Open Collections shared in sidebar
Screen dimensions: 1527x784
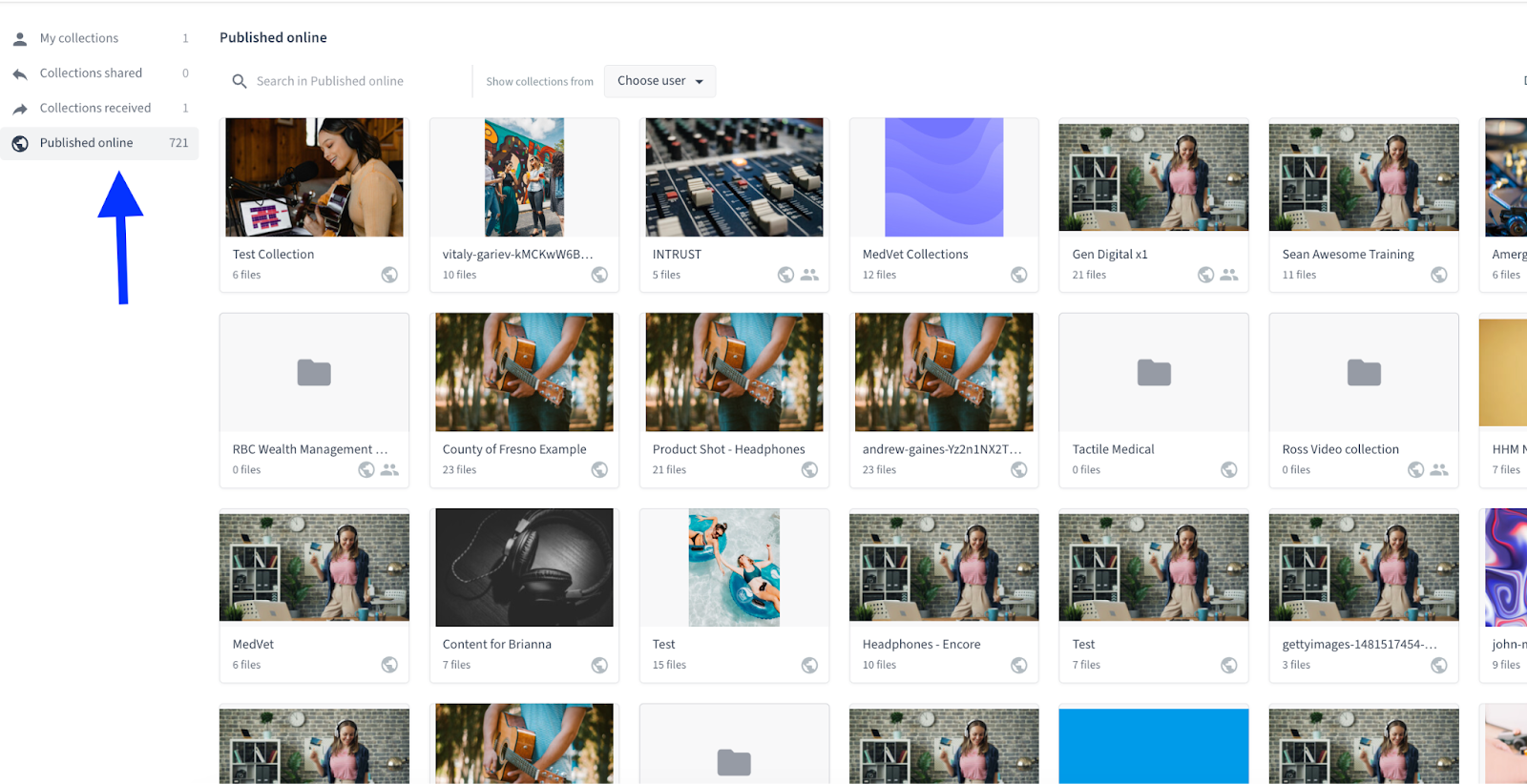pos(99,73)
